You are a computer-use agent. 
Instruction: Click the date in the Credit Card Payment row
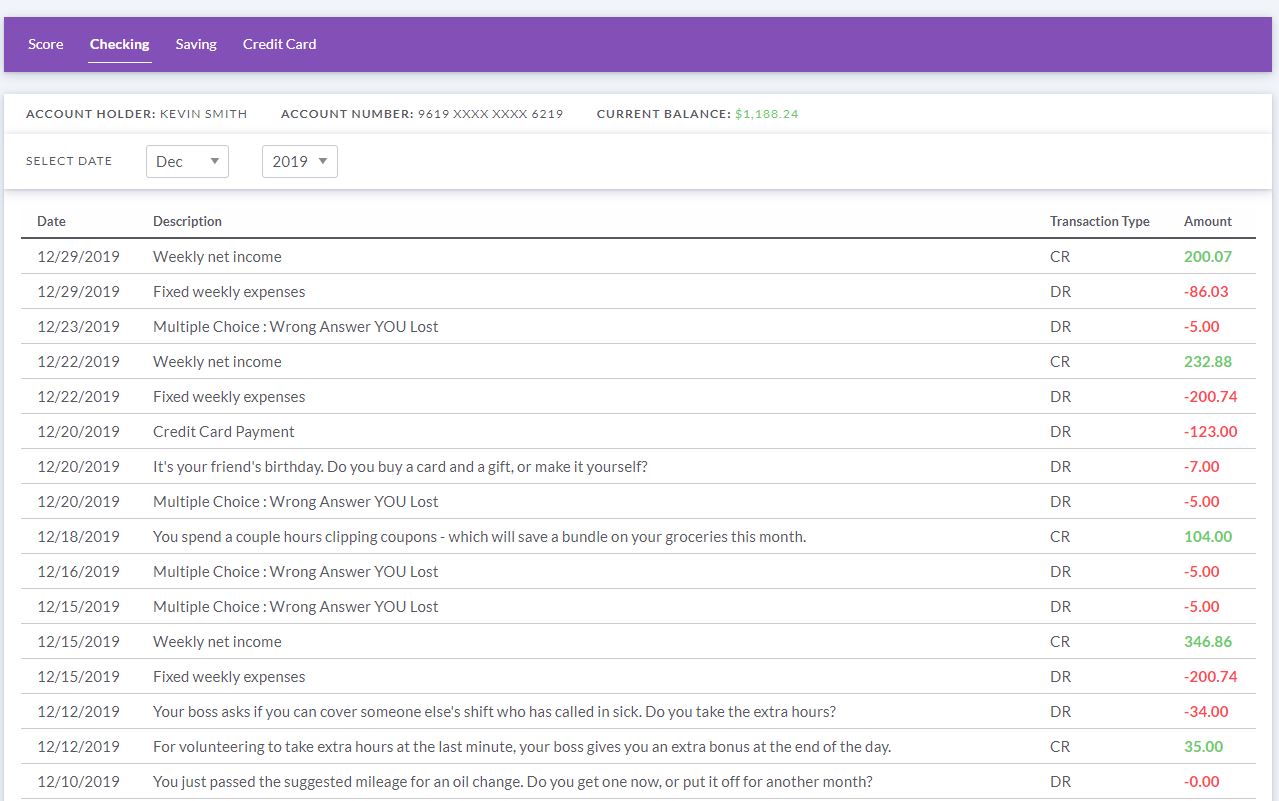[x=78, y=431]
